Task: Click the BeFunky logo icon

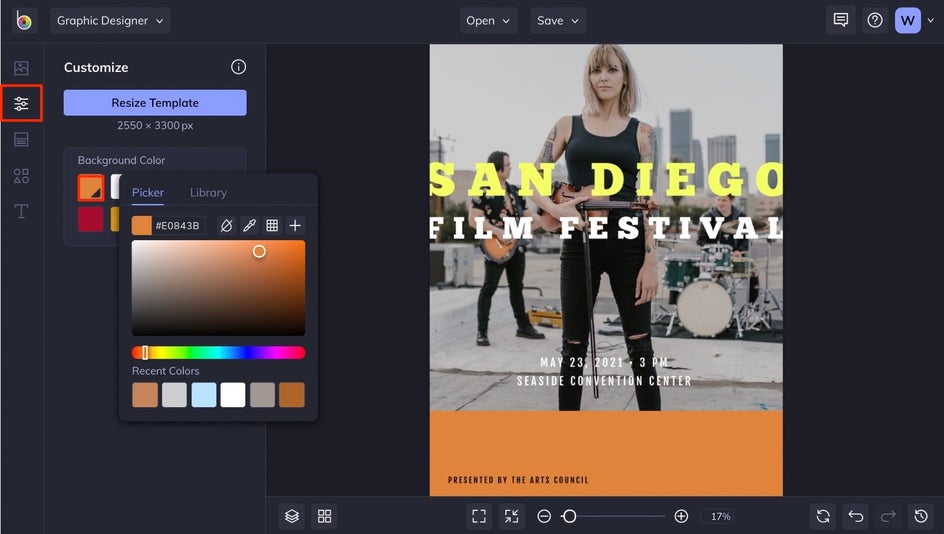Action: tap(24, 21)
